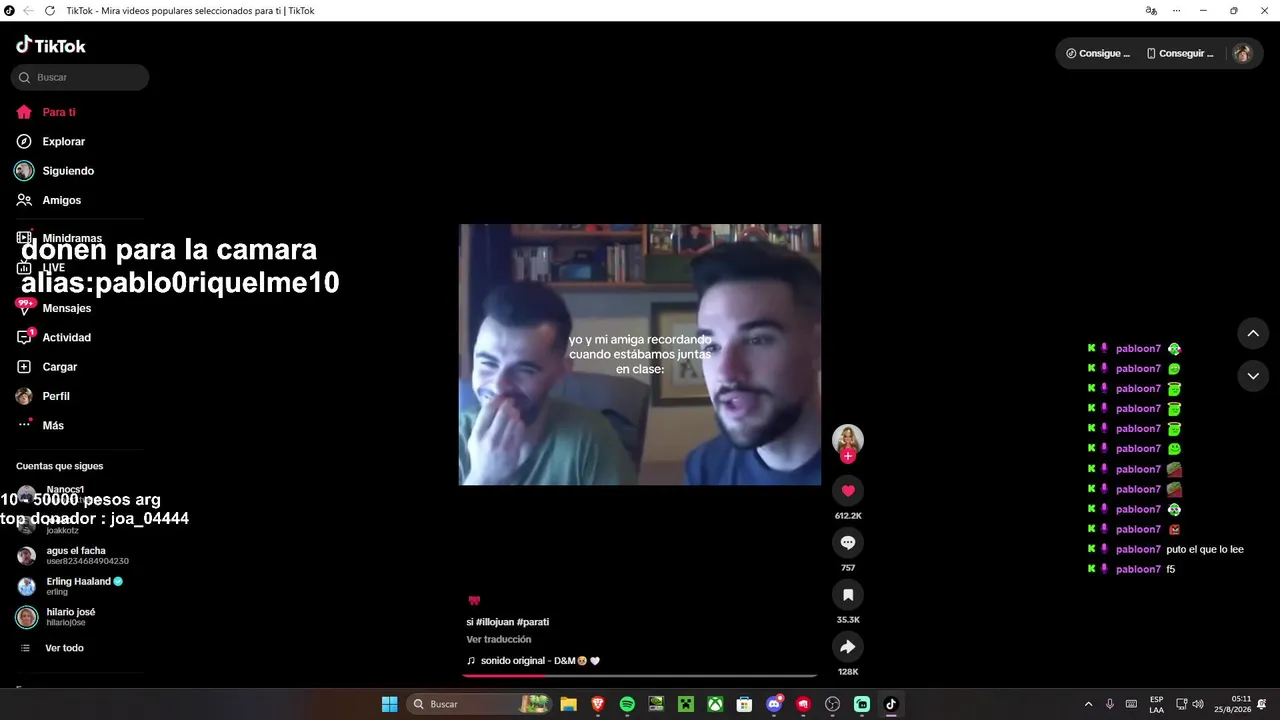Open Erling Haaland's account

(70, 586)
